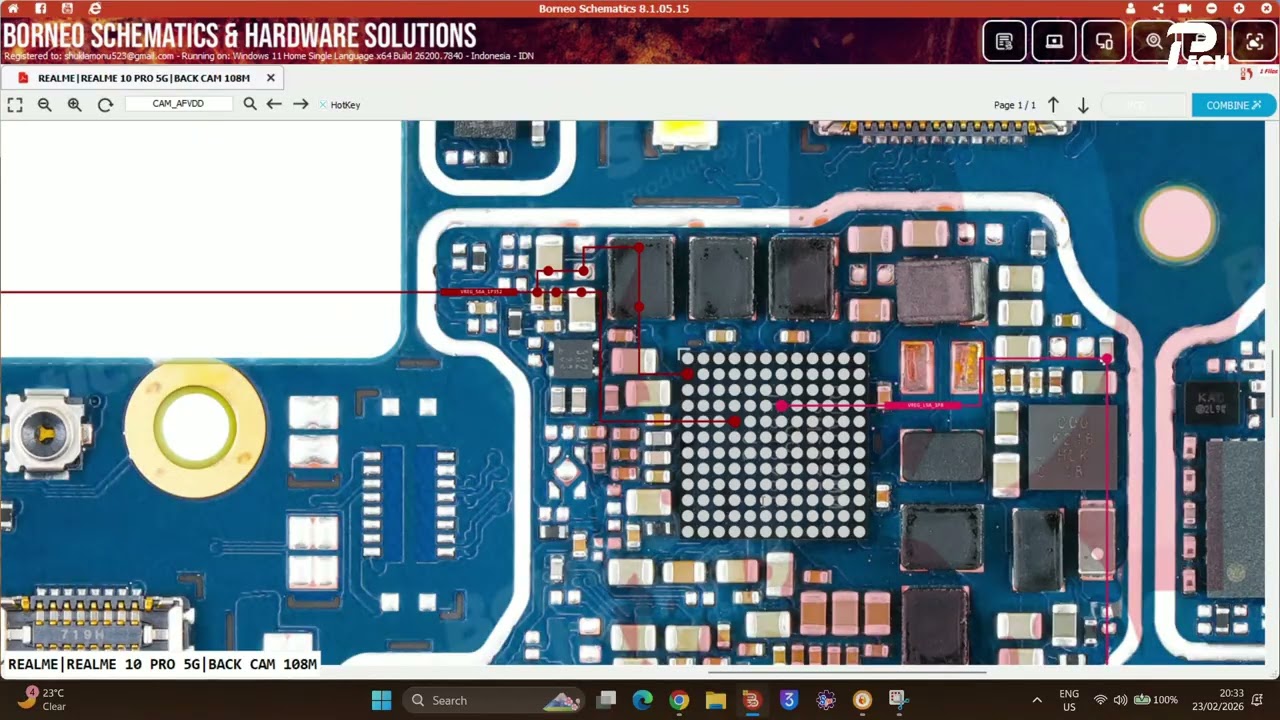Close the REALME 10 PRO 5G BACK CAM tab
This screenshot has height=720, width=1280.
point(270,78)
